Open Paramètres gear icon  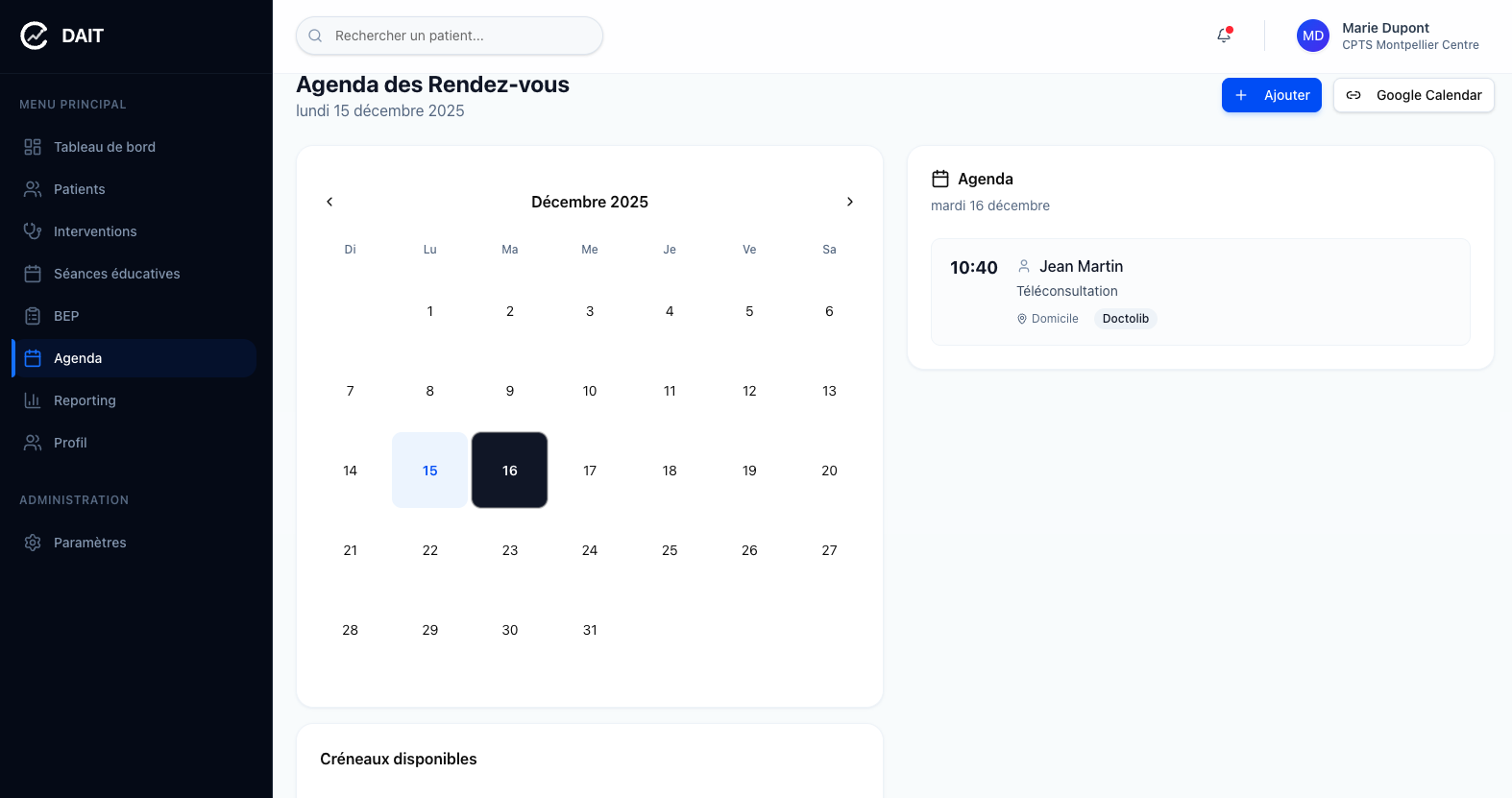click(x=33, y=543)
